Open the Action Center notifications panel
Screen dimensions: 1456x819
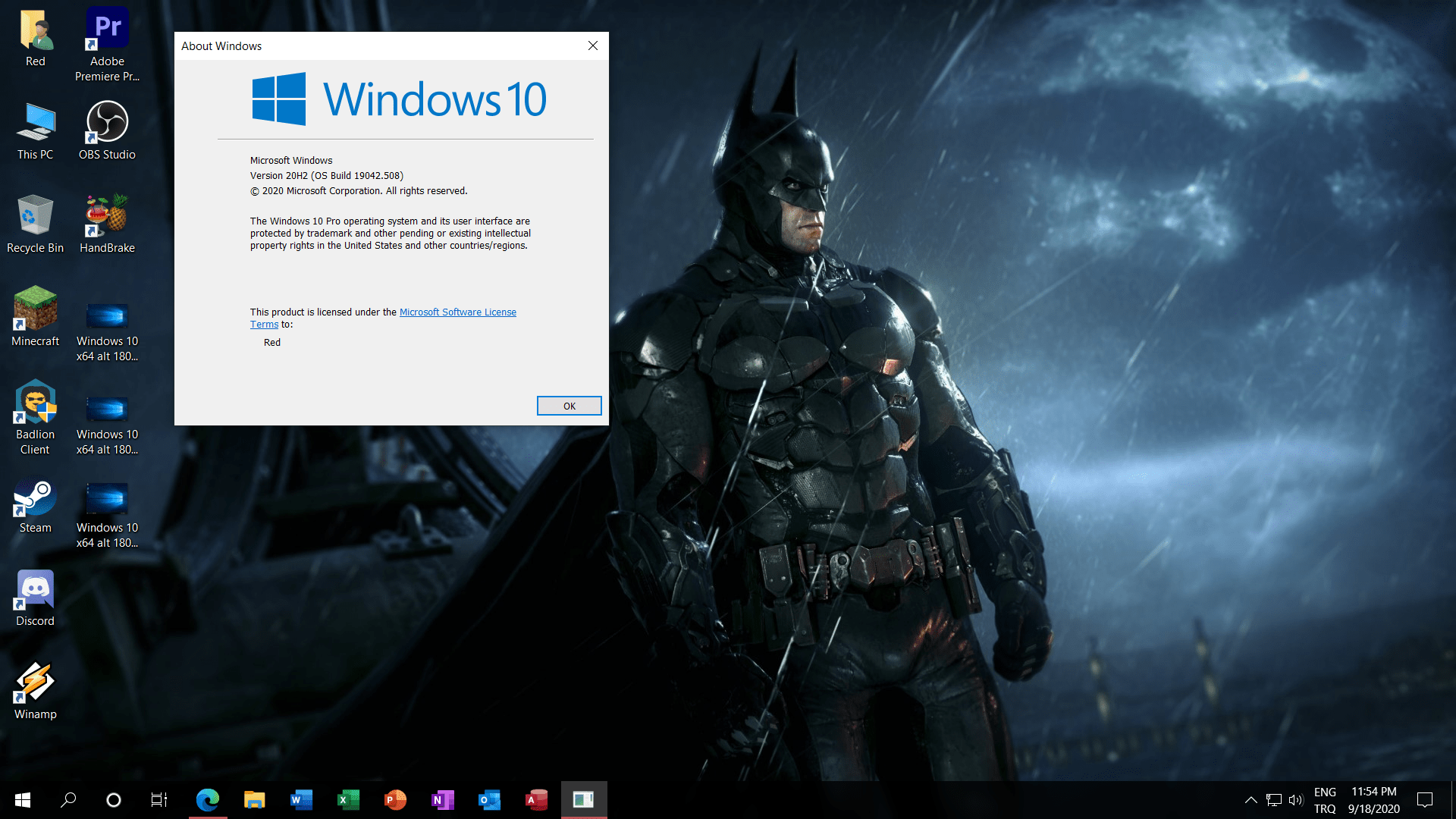tap(1425, 799)
